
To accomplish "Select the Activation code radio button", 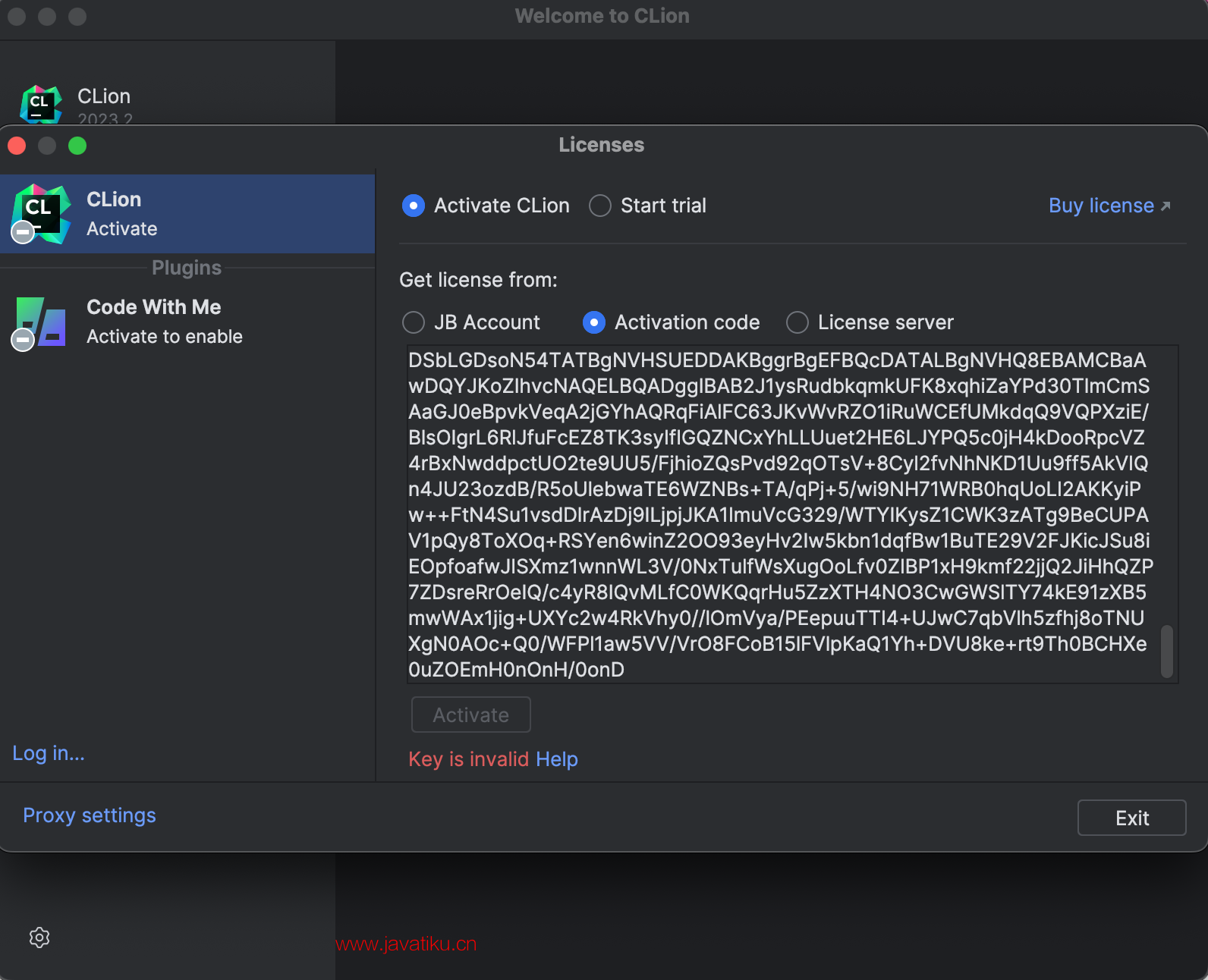I will coord(594,322).
